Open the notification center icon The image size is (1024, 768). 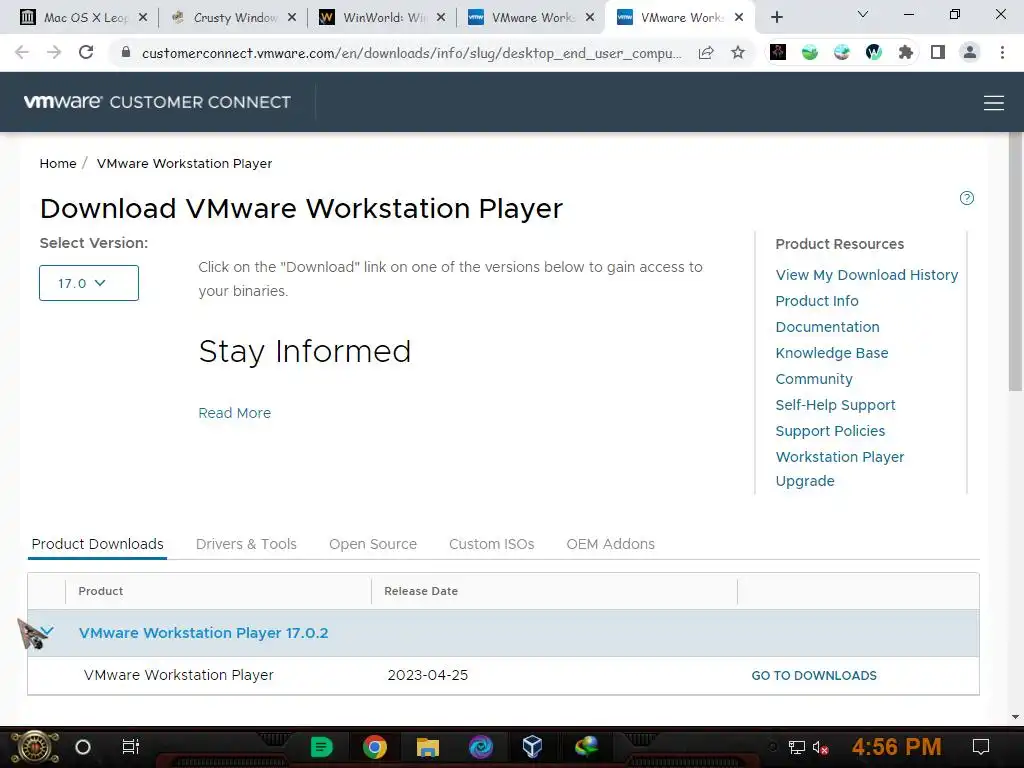coord(981,746)
